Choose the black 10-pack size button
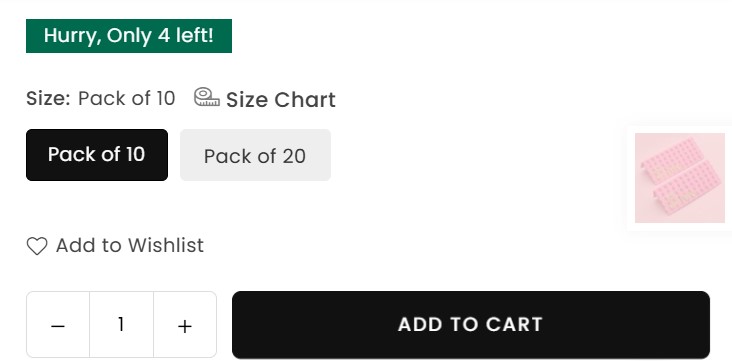The image size is (732, 361). coord(97,155)
